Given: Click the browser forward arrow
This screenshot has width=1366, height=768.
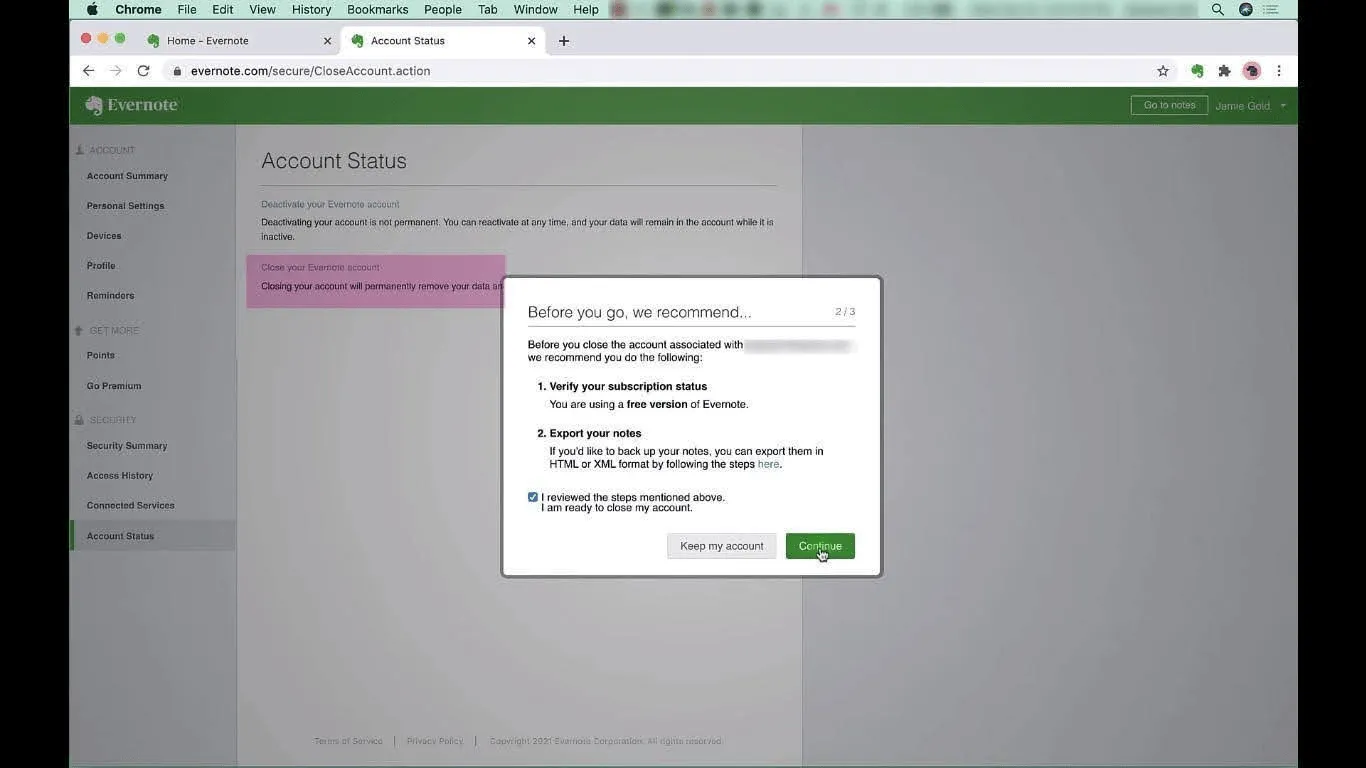Looking at the screenshot, I should [x=116, y=71].
